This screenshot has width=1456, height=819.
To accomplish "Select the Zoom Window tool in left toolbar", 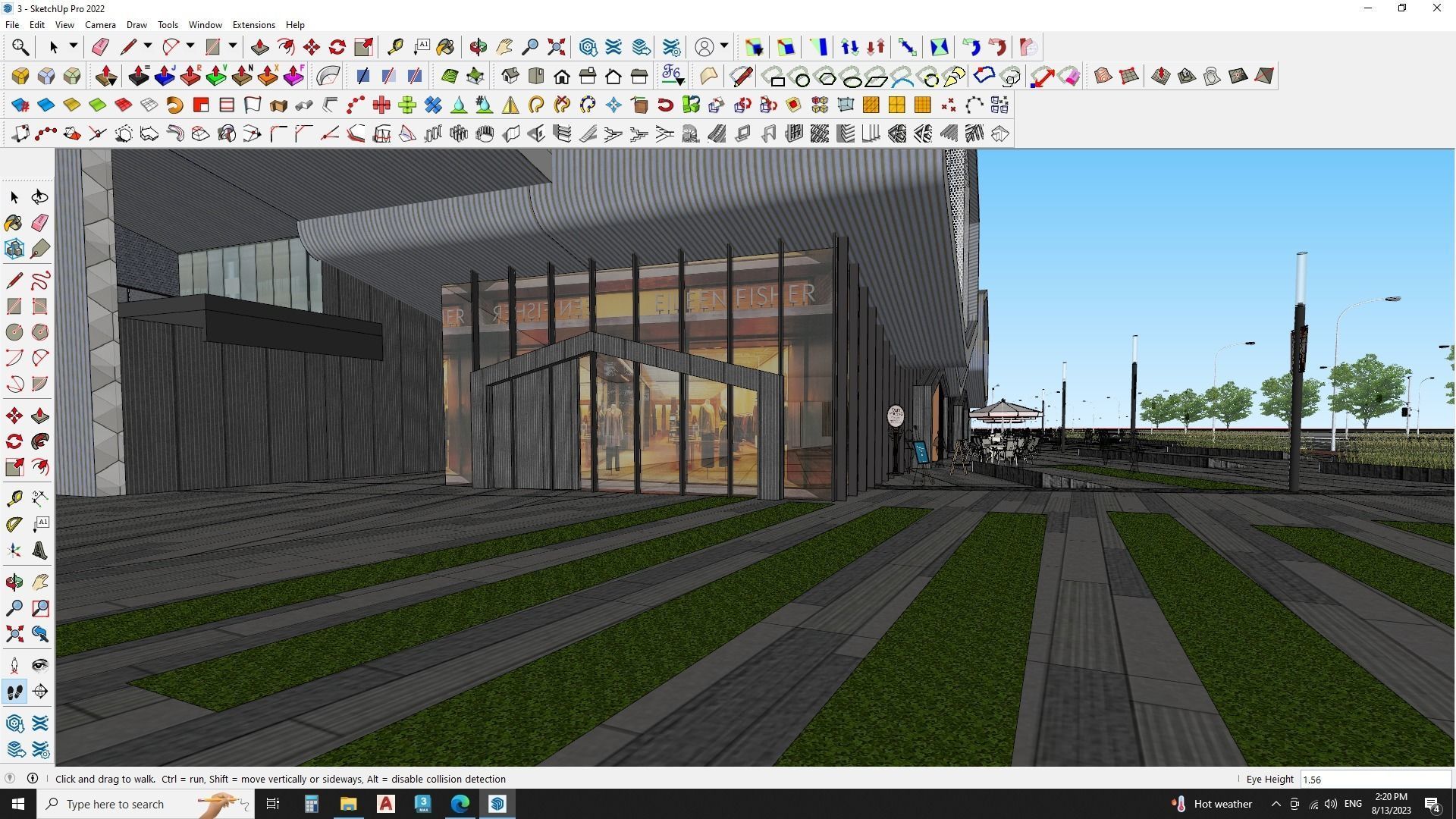I will pos(40,608).
